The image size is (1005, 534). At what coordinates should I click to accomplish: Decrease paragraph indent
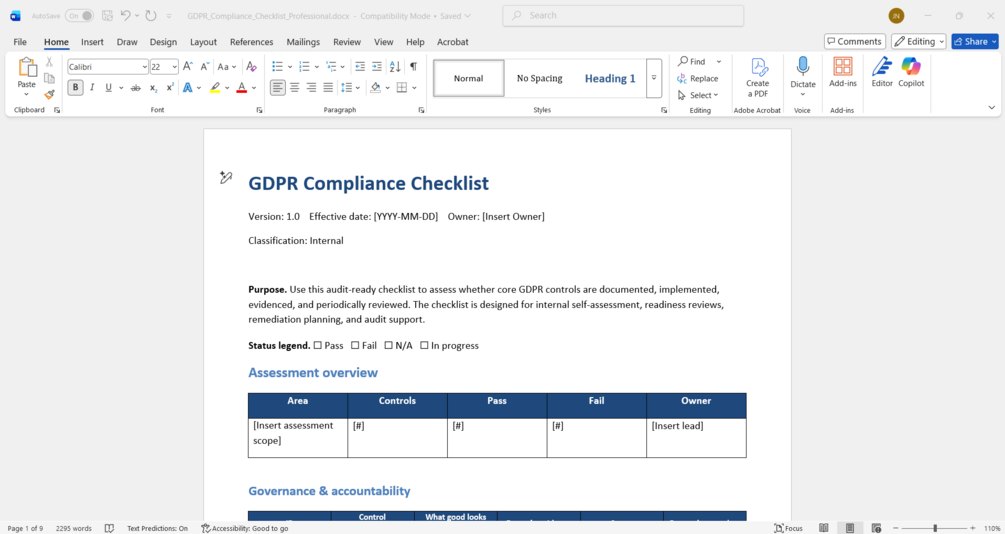(x=360, y=66)
